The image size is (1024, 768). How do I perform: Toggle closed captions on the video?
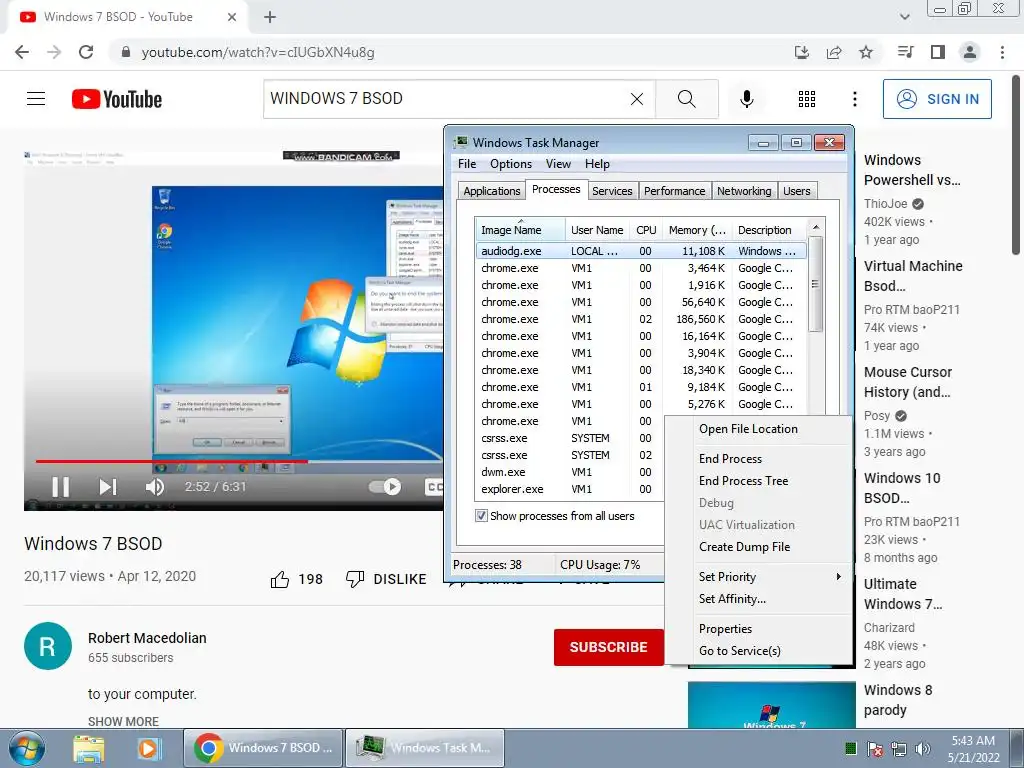pos(434,487)
